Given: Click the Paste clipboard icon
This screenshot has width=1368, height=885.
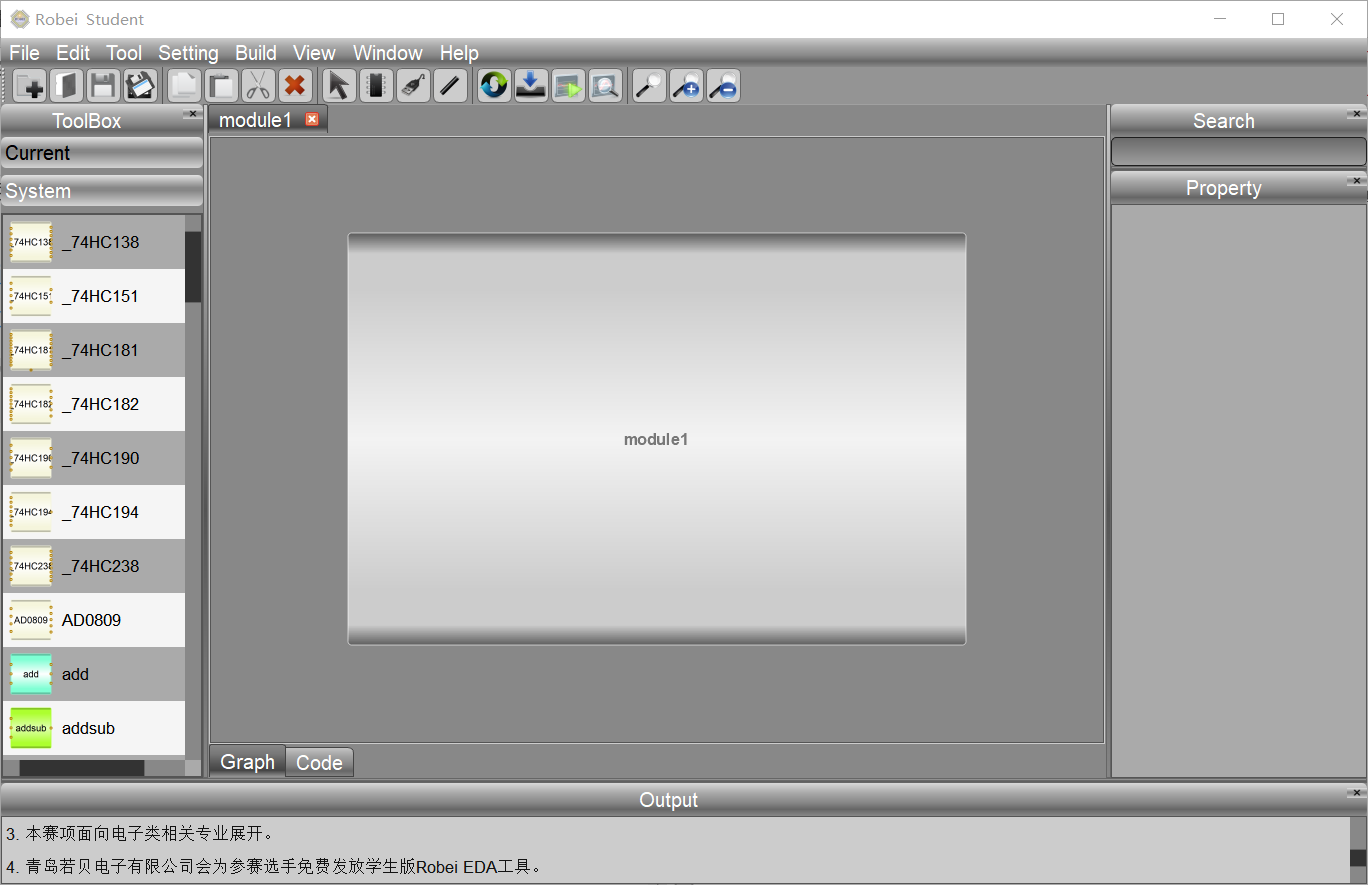Looking at the screenshot, I should point(221,85).
